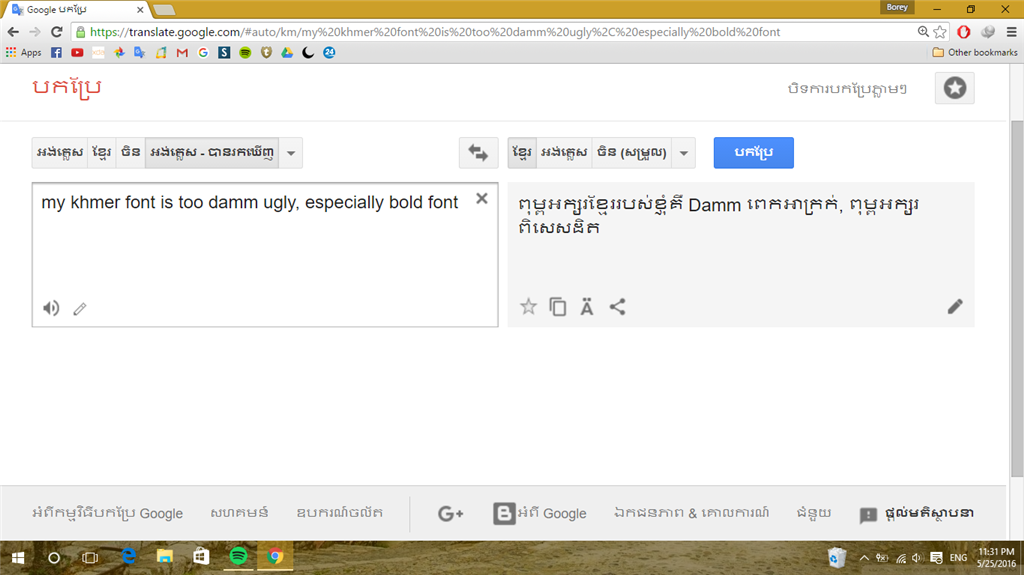The width and height of the screenshot is (1024, 575).
Task: Open the Chrome menu hamburger button
Action: click(1011, 32)
